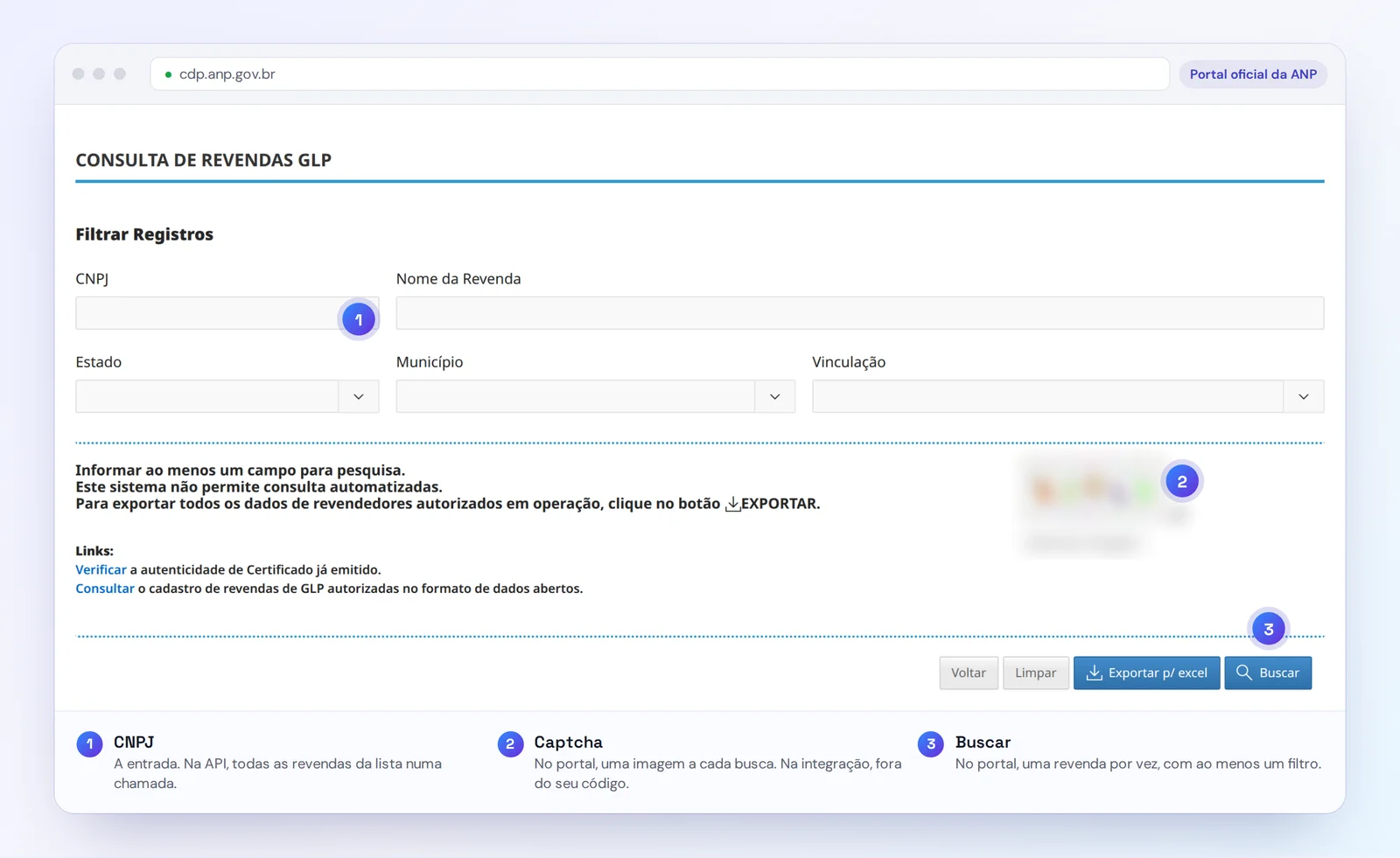Click the address bar cdp.anp.gov.br
This screenshot has height=858, width=1400.
coord(660,74)
